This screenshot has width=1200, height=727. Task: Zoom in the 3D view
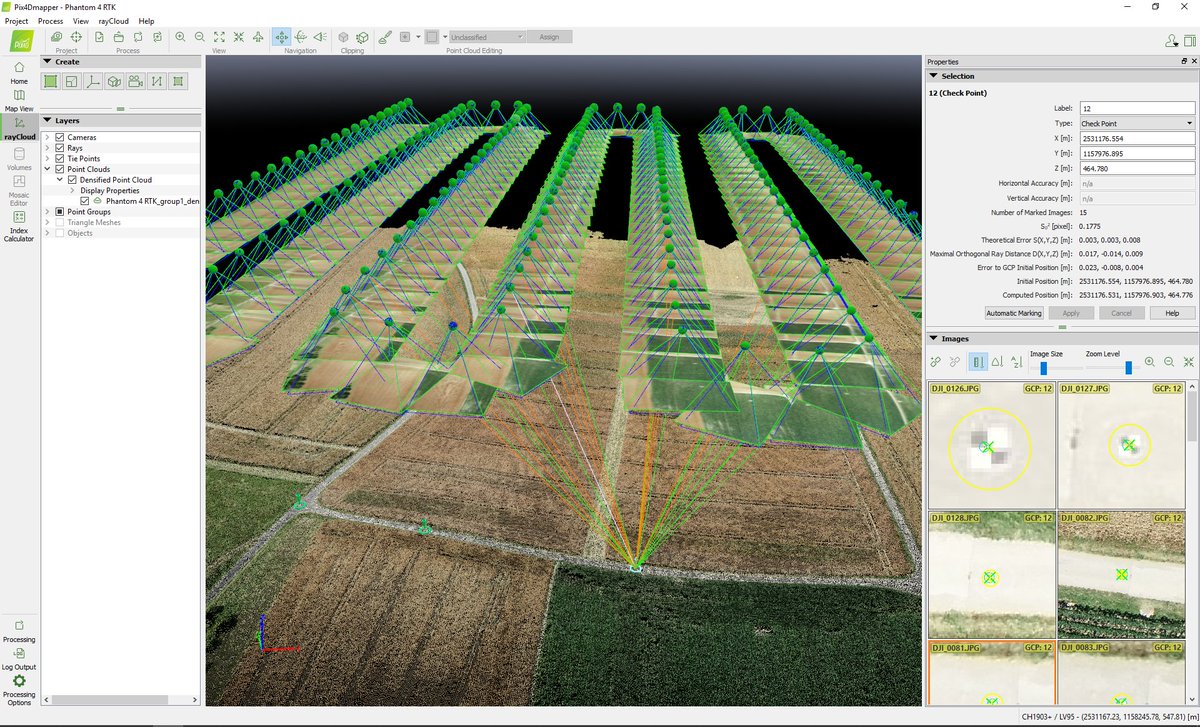pos(180,37)
